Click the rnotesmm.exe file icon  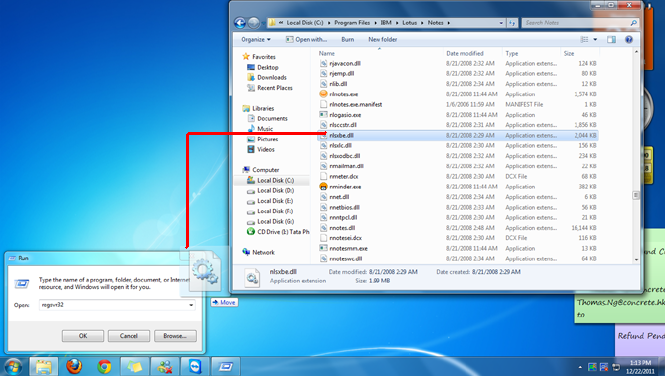324,248
